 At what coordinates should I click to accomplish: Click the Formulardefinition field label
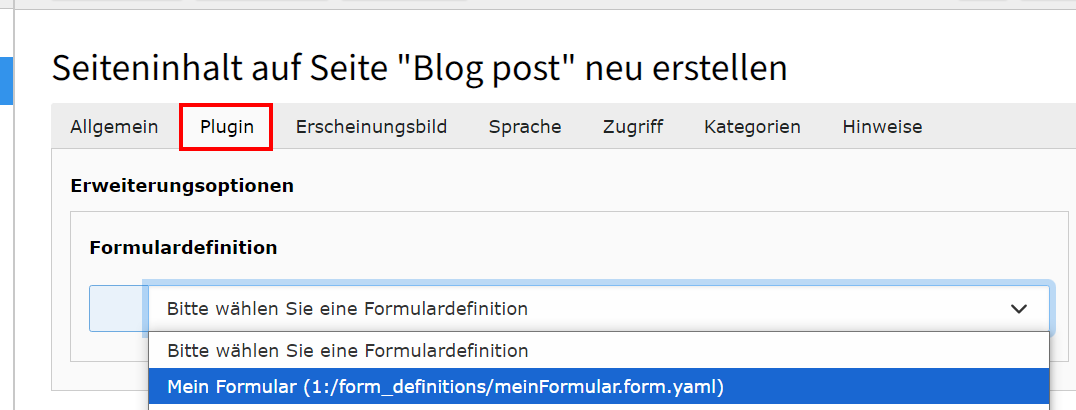pos(183,247)
